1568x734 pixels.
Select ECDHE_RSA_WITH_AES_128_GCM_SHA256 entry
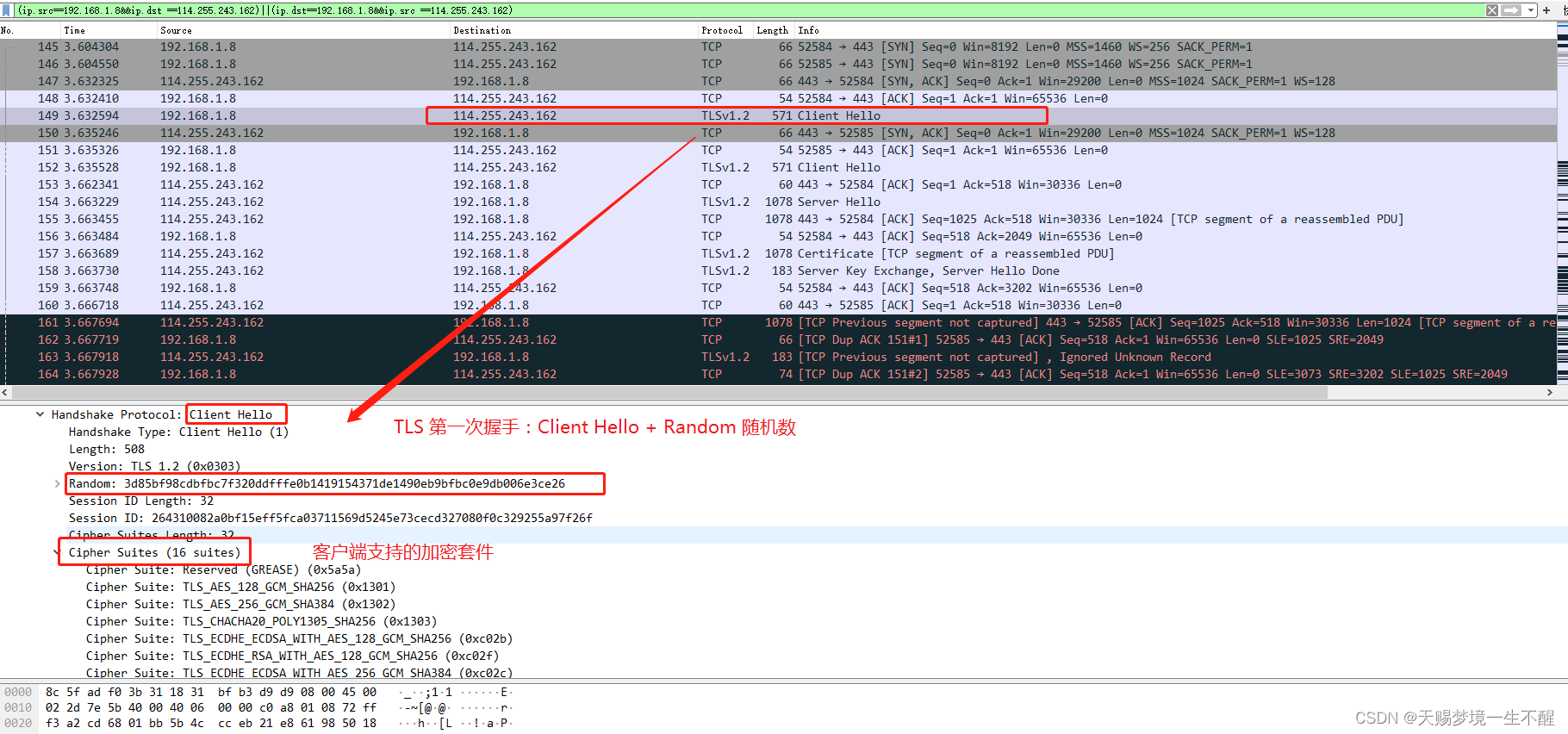(x=293, y=656)
